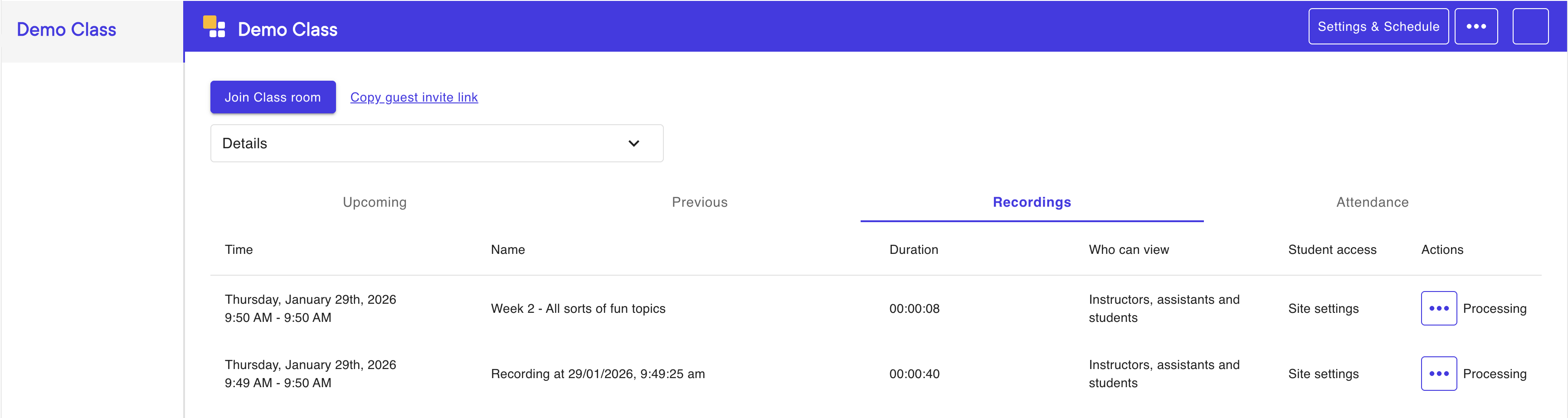The image size is (1568, 418).
Task: Open Settings & Schedule
Action: pyautogui.click(x=1378, y=27)
